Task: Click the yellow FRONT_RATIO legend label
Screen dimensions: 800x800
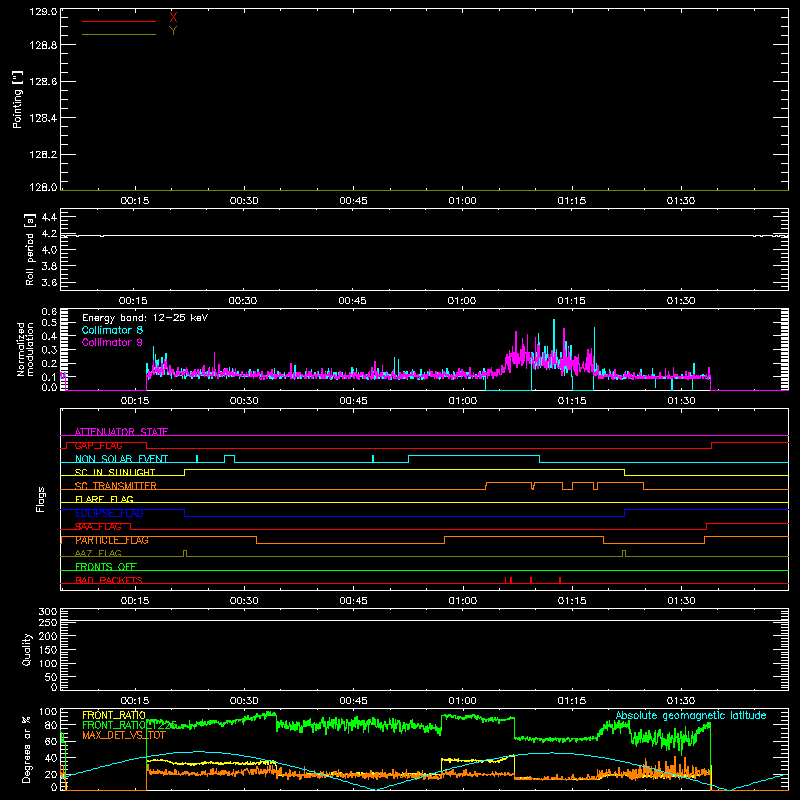Action: pyautogui.click(x=114, y=715)
